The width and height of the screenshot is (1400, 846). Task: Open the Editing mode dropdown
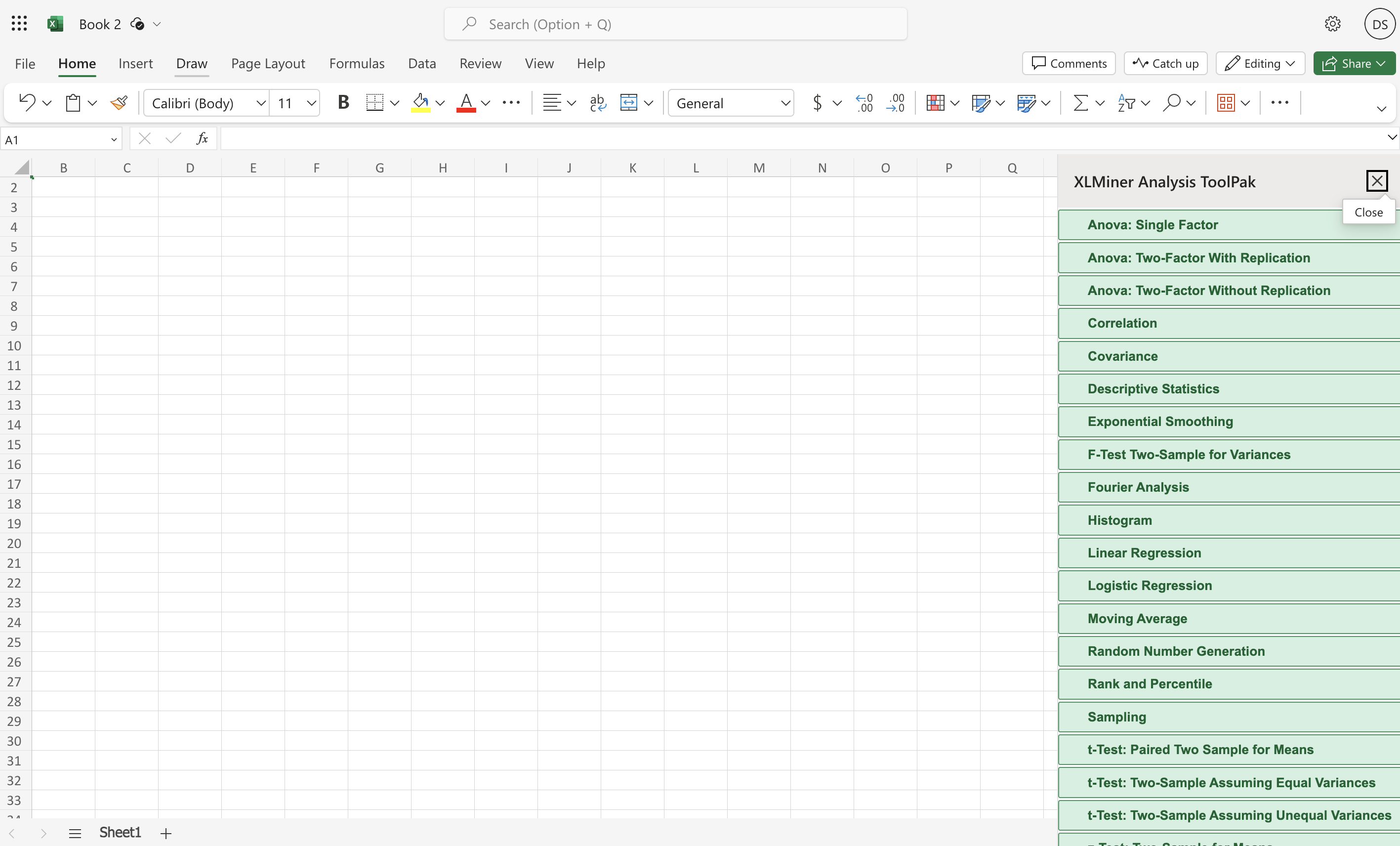(1260, 63)
